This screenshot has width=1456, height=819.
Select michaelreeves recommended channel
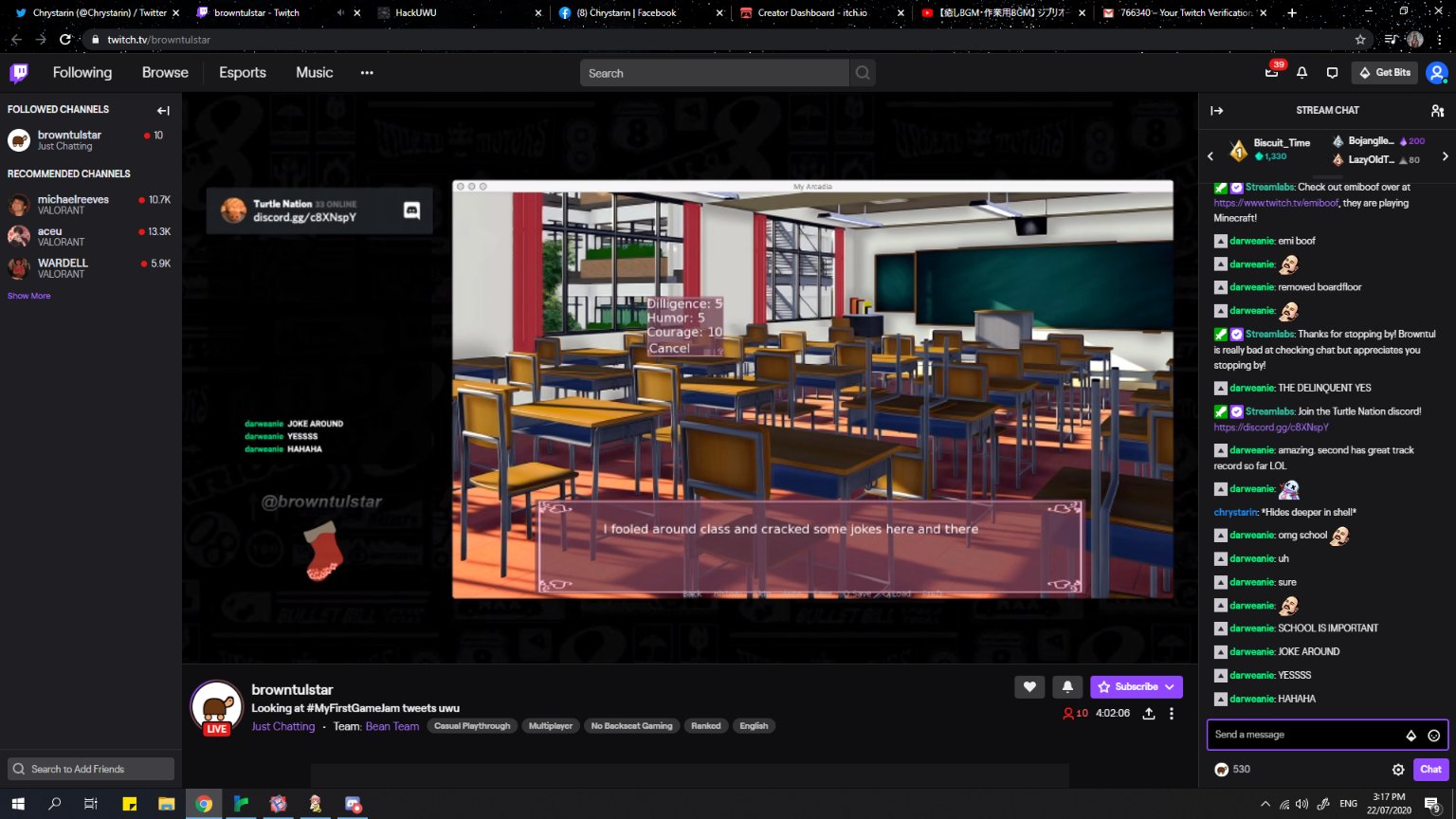pos(90,205)
